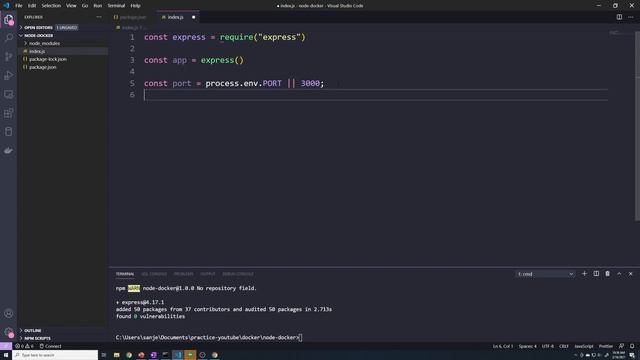
Task: Change JavaScript language mode
Action: (584, 346)
